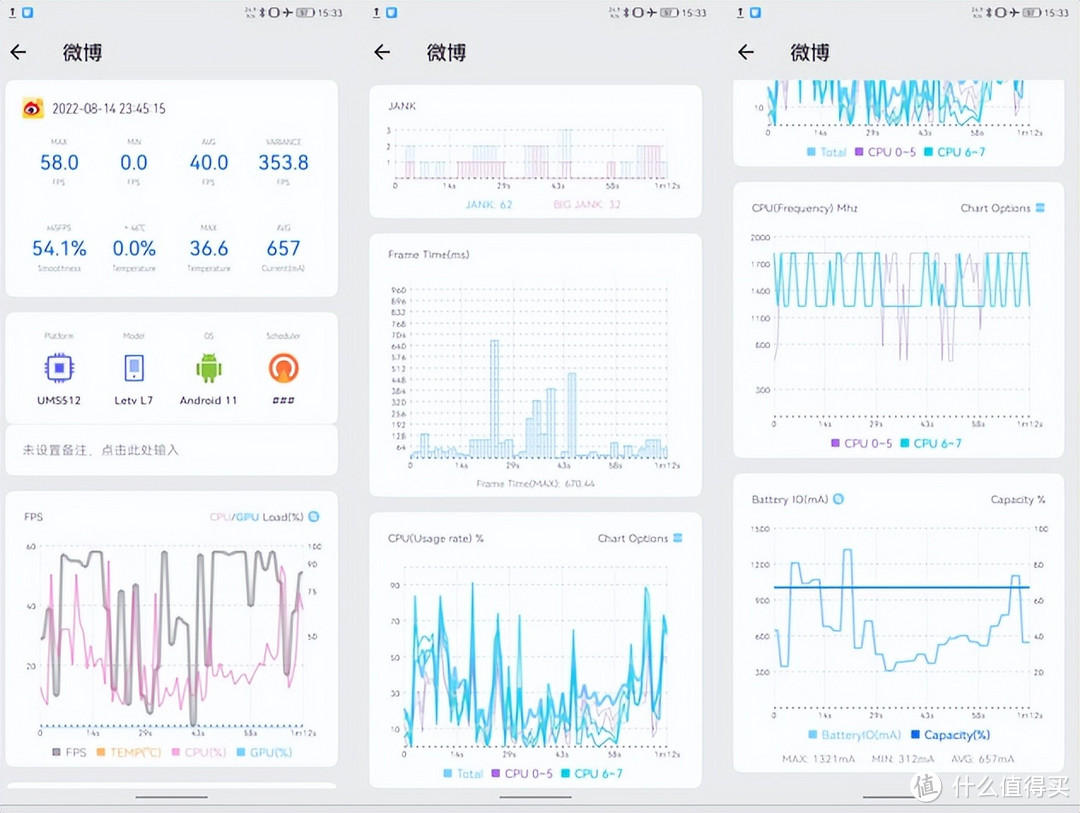The height and width of the screenshot is (813, 1080).
Task: Tap the orange Scheduler icon
Action: tap(283, 368)
